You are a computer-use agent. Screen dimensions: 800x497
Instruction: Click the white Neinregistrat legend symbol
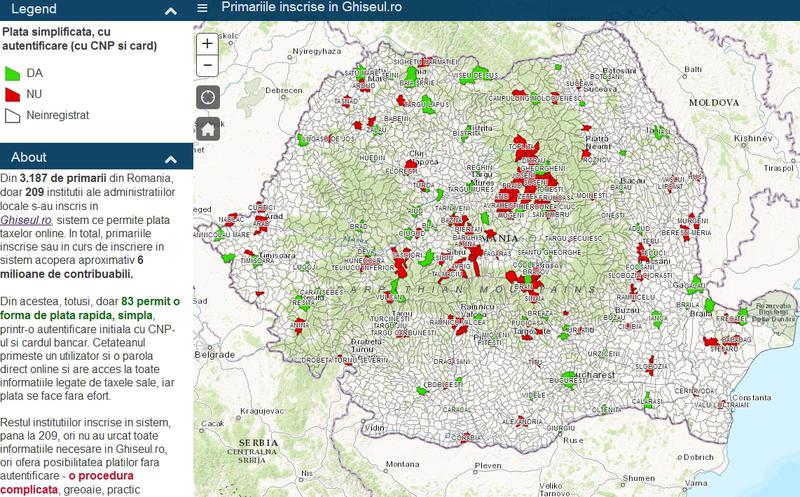tap(13, 115)
